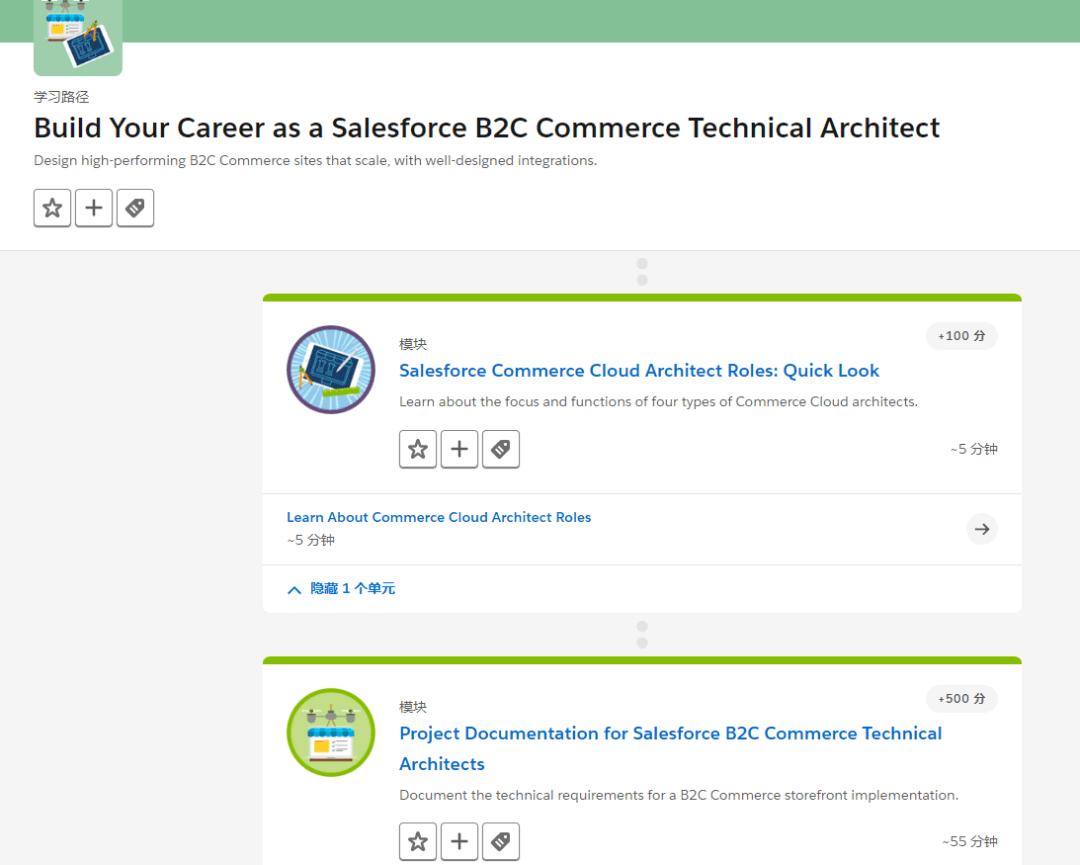Click the tag icon on the Quick Look module
1080x865 pixels.
coord(501,448)
